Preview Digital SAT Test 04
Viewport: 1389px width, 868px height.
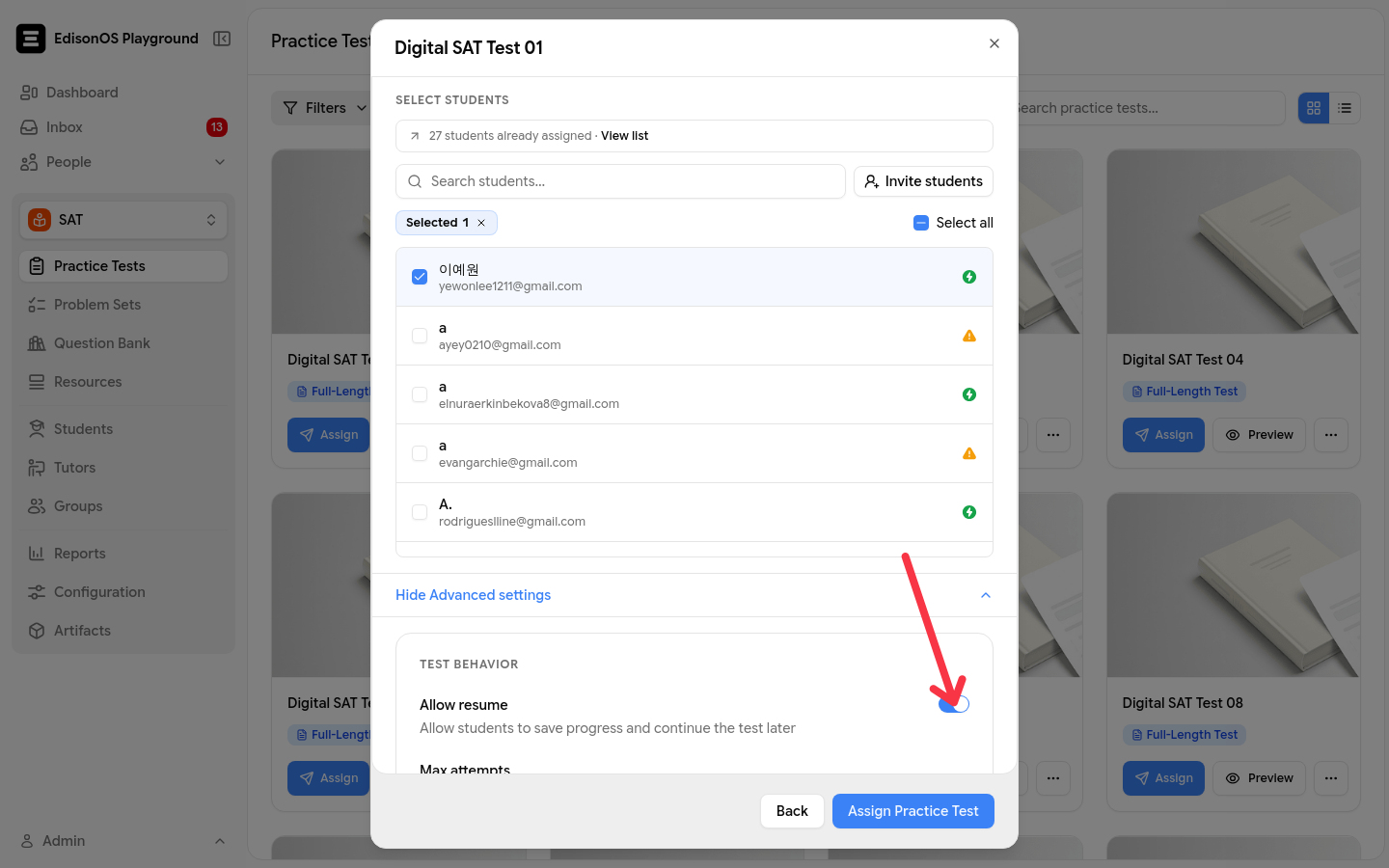[x=1259, y=435]
